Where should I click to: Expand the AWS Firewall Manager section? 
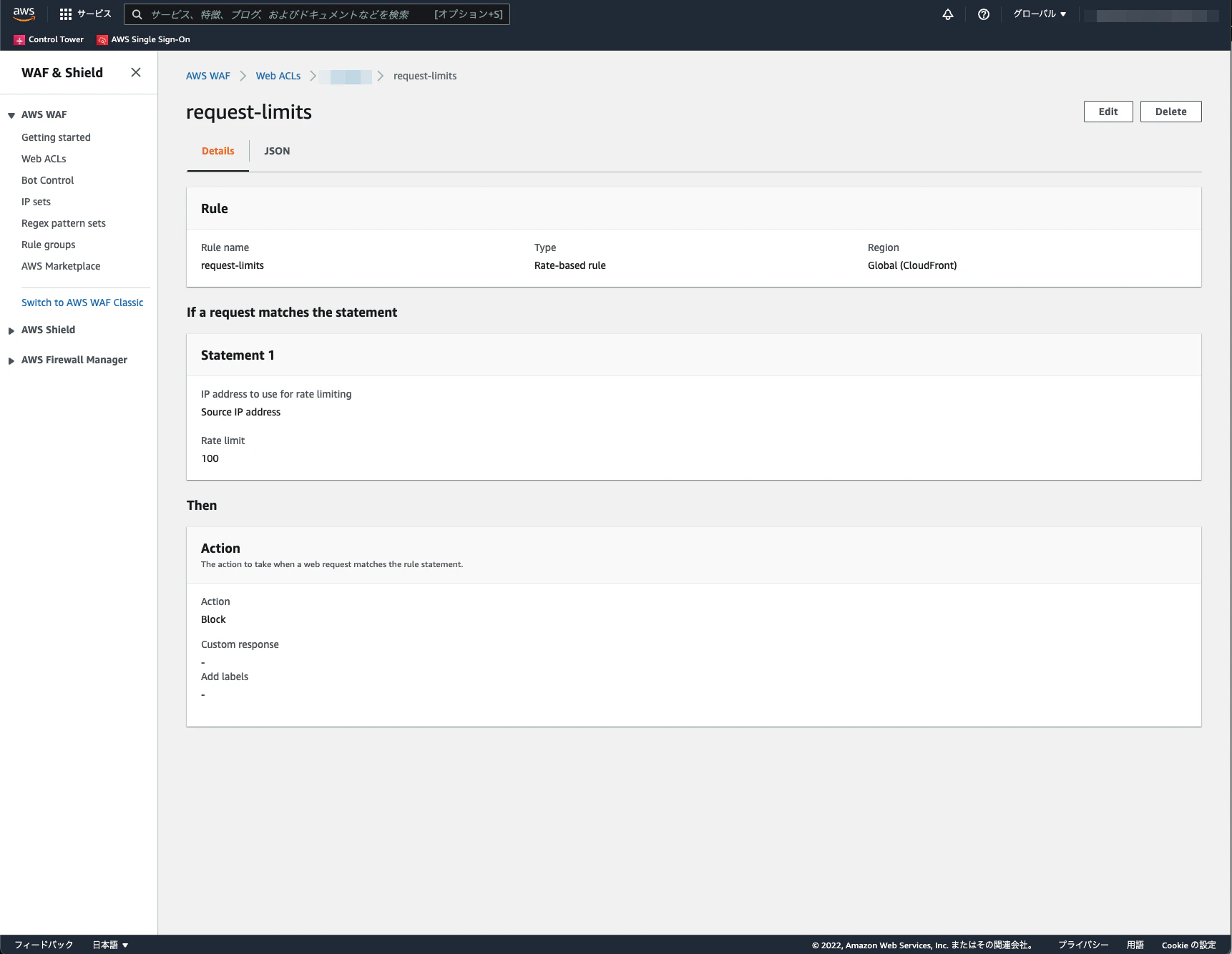tap(11, 360)
